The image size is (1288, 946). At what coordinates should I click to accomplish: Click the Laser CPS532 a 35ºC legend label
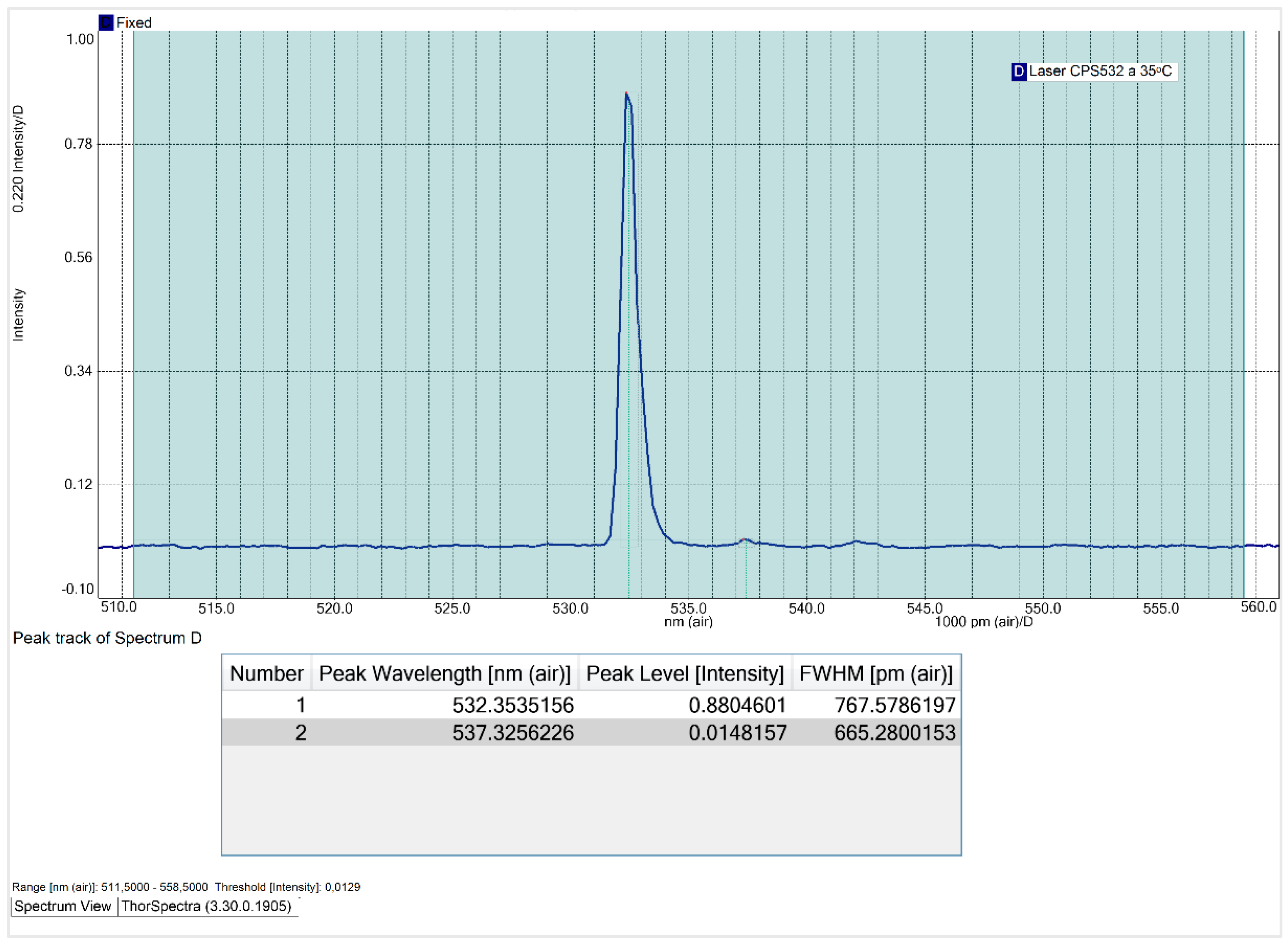coord(1100,71)
